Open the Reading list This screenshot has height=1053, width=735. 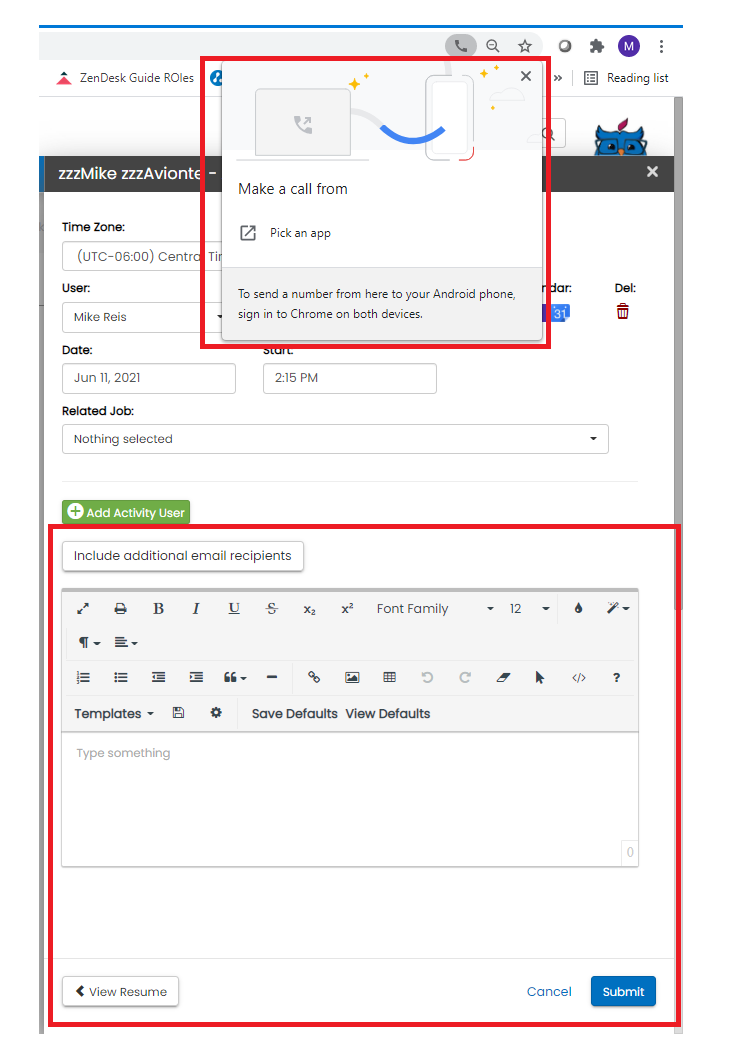(x=626, y=78)
